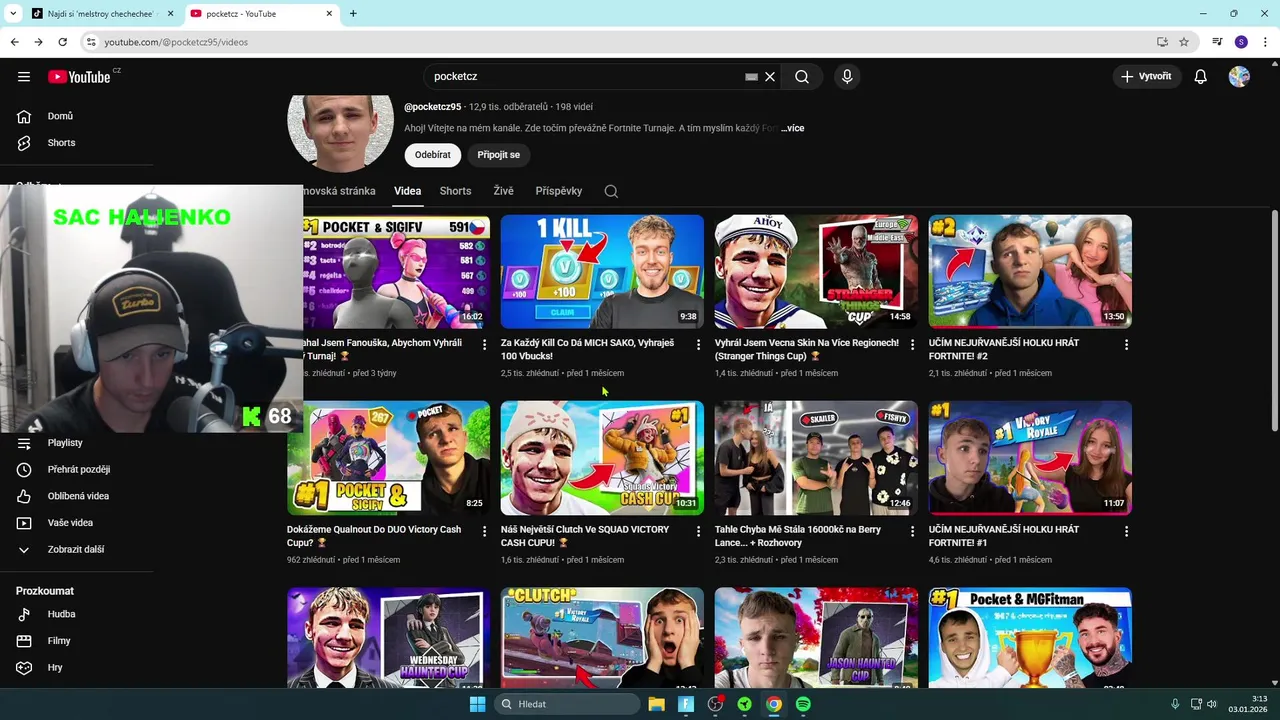Open the account avatar menu
Viewport: 1280px width, 720px height.
(1239, 77)
